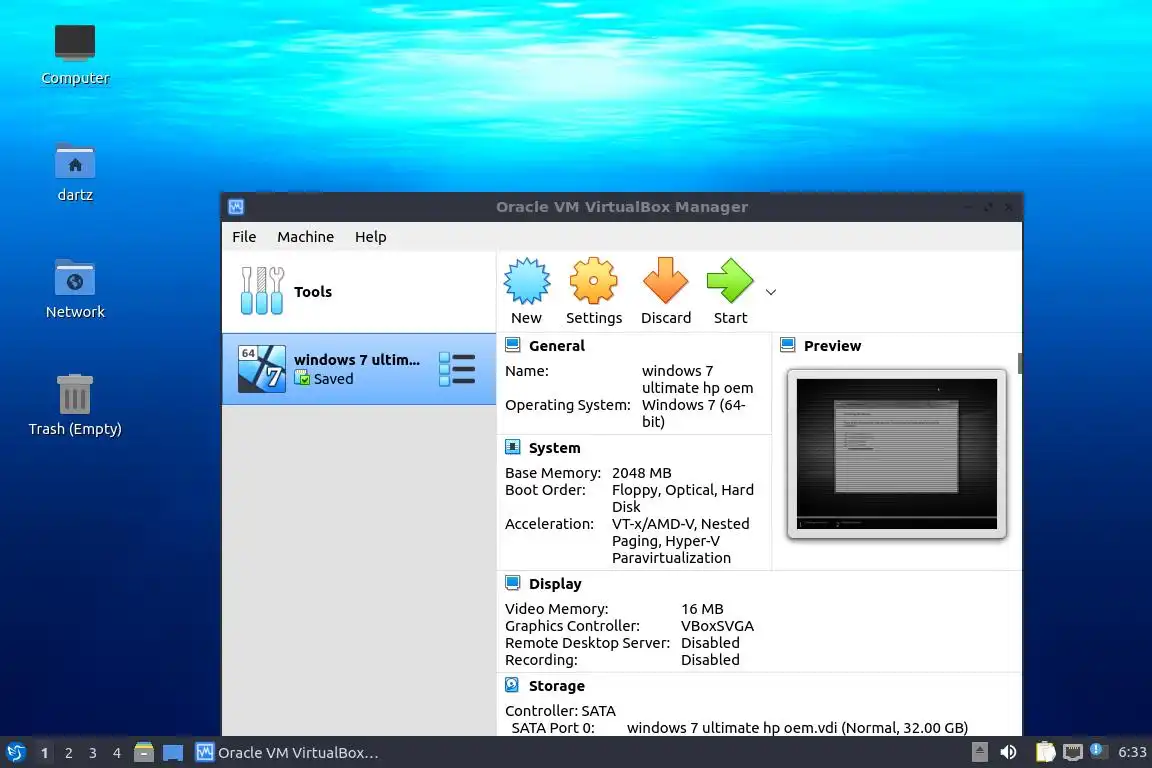Click the Base Memory value 2048 MB
1152x768 pixels.
[641, 473]
